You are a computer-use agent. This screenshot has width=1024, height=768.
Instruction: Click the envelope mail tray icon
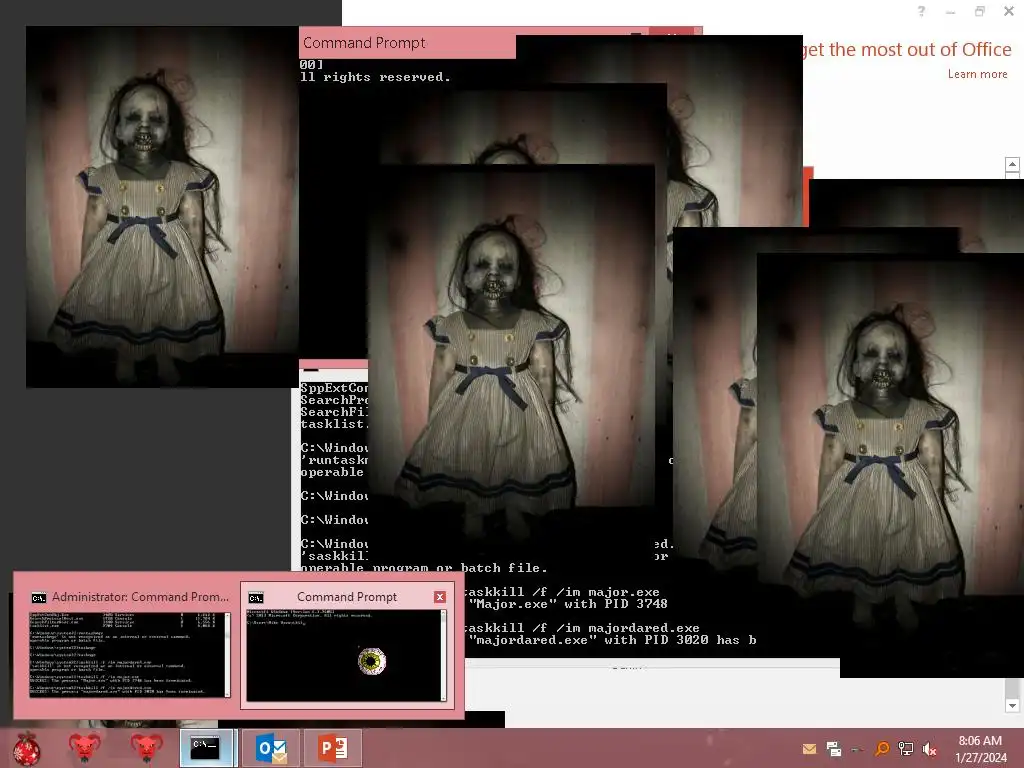(x=809, y=749)
